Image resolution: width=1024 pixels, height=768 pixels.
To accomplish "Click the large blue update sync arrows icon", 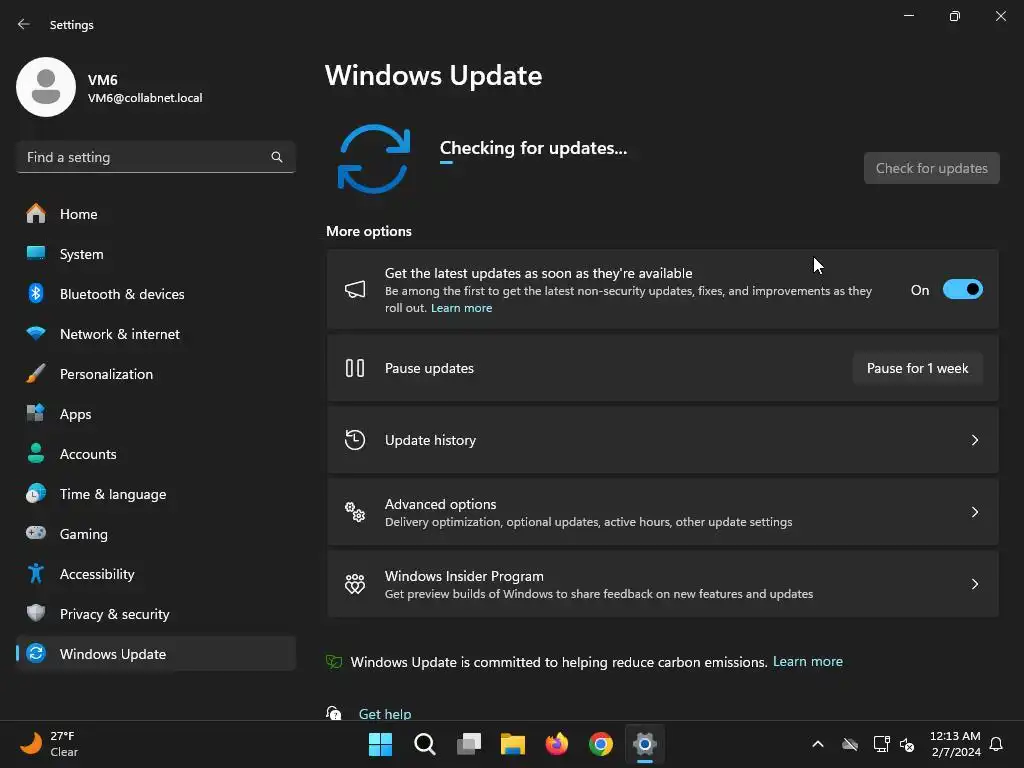I will (x=374, y=159).
